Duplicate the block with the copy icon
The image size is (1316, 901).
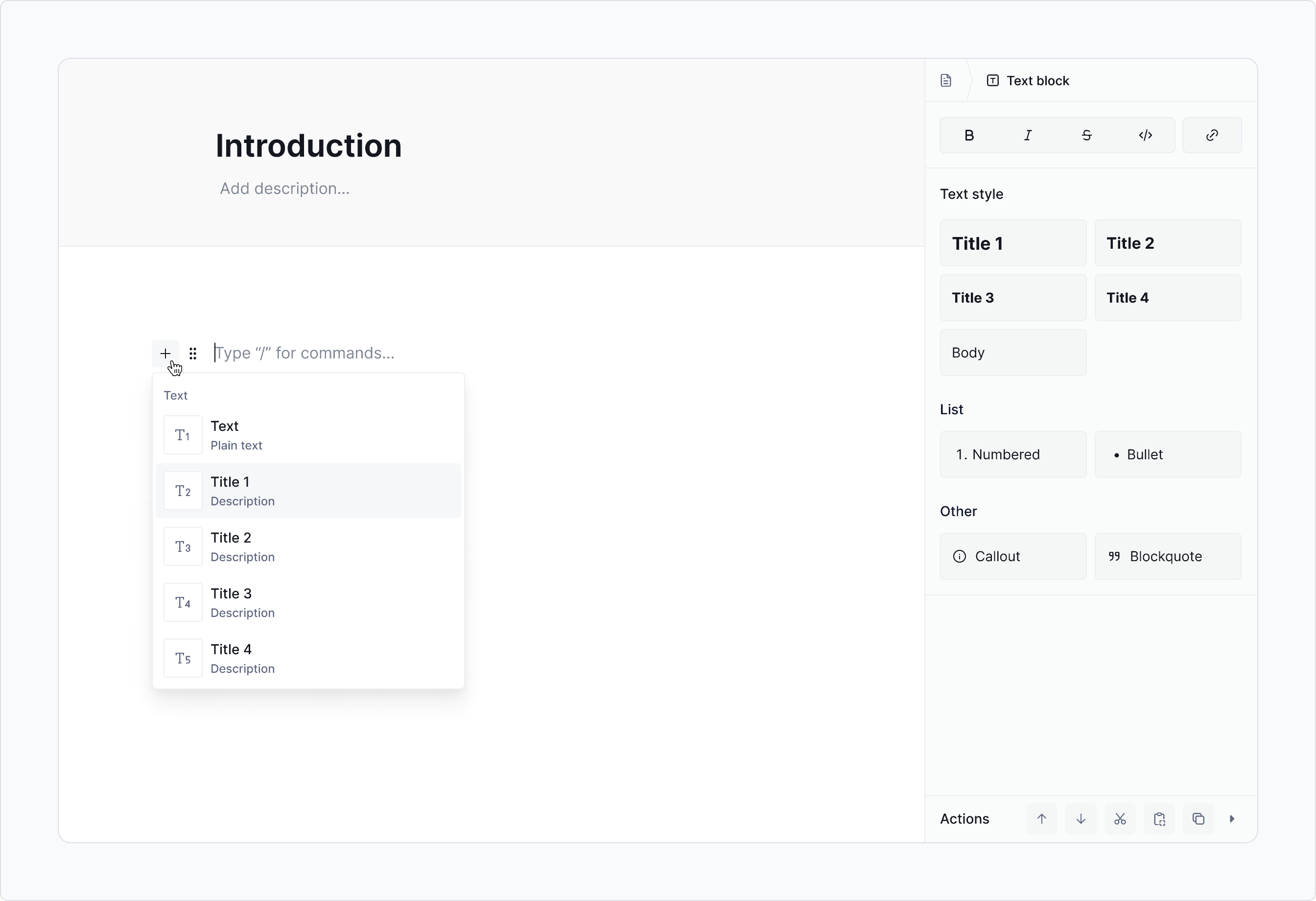coord(1198,819)
